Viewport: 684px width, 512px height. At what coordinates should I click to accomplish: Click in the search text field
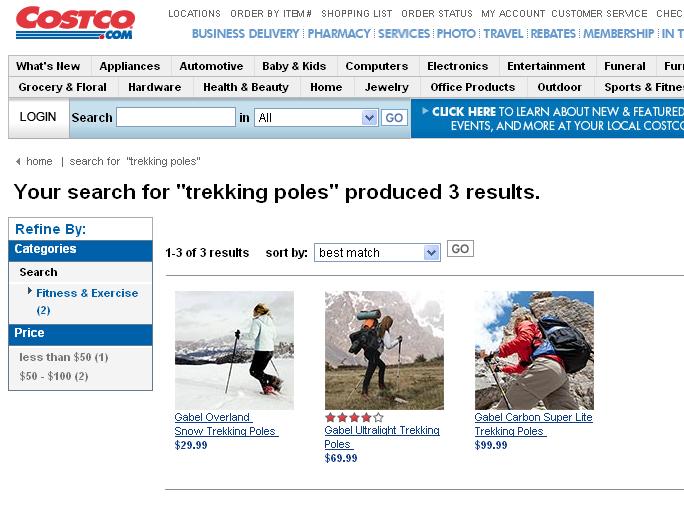point(176,118)
